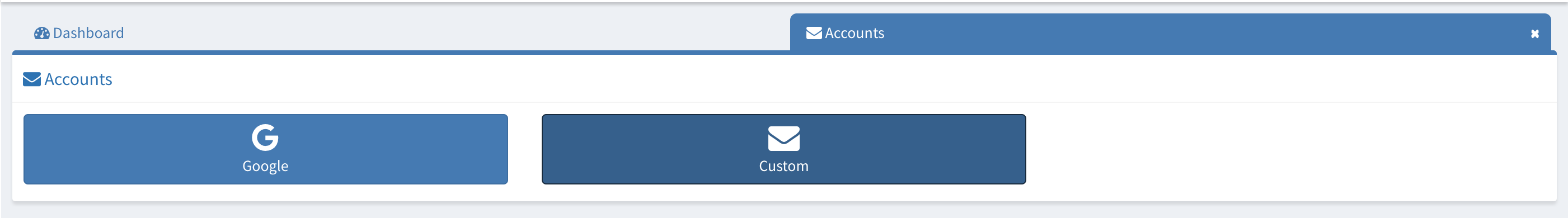
Task: Click the gap between Google and Custom
Action: 525,149
